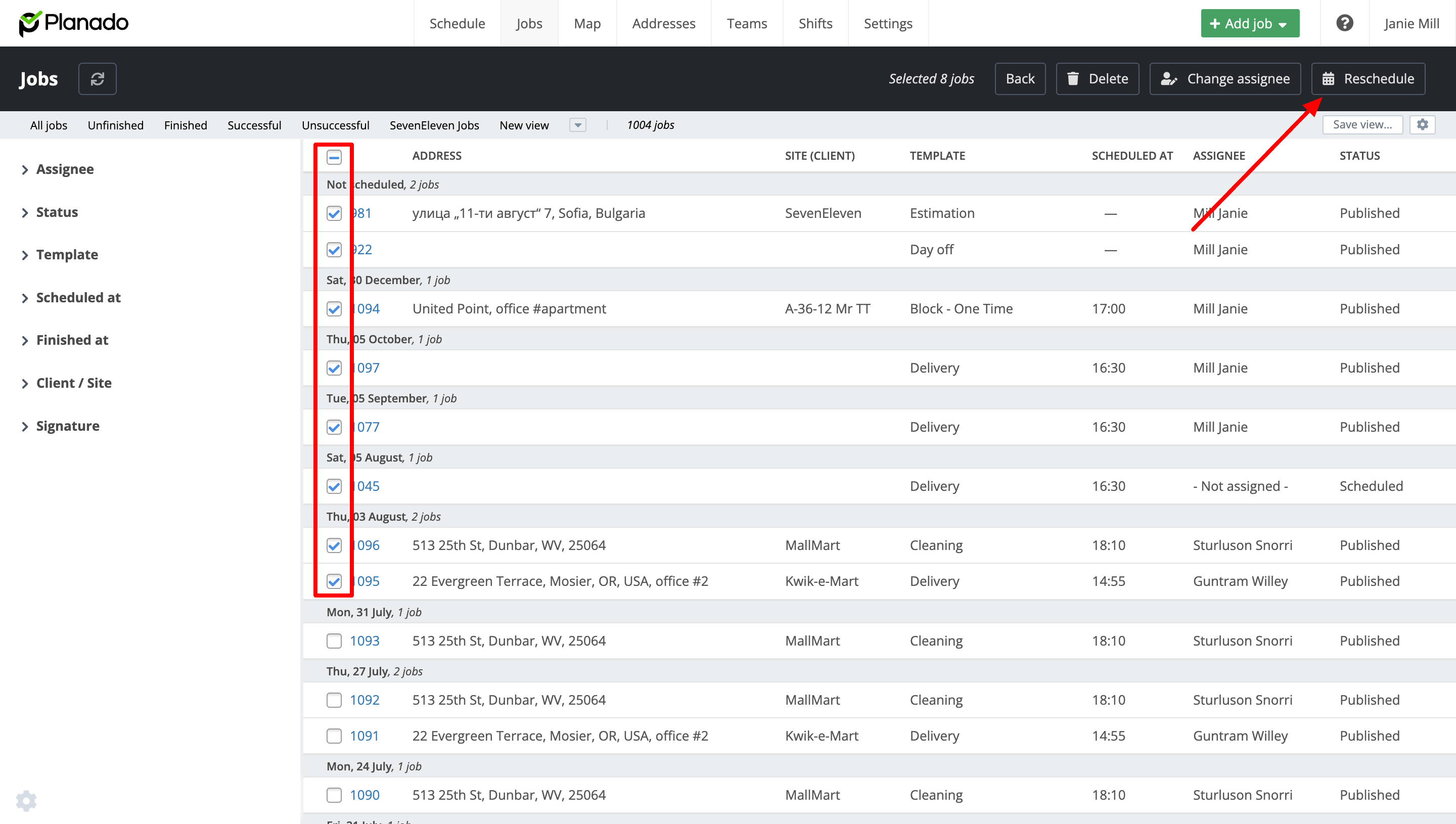Click the bottom-left sidebar gear icon
Image resolution: width=1456 pixels, height=824 pixels.
(26, 800)
